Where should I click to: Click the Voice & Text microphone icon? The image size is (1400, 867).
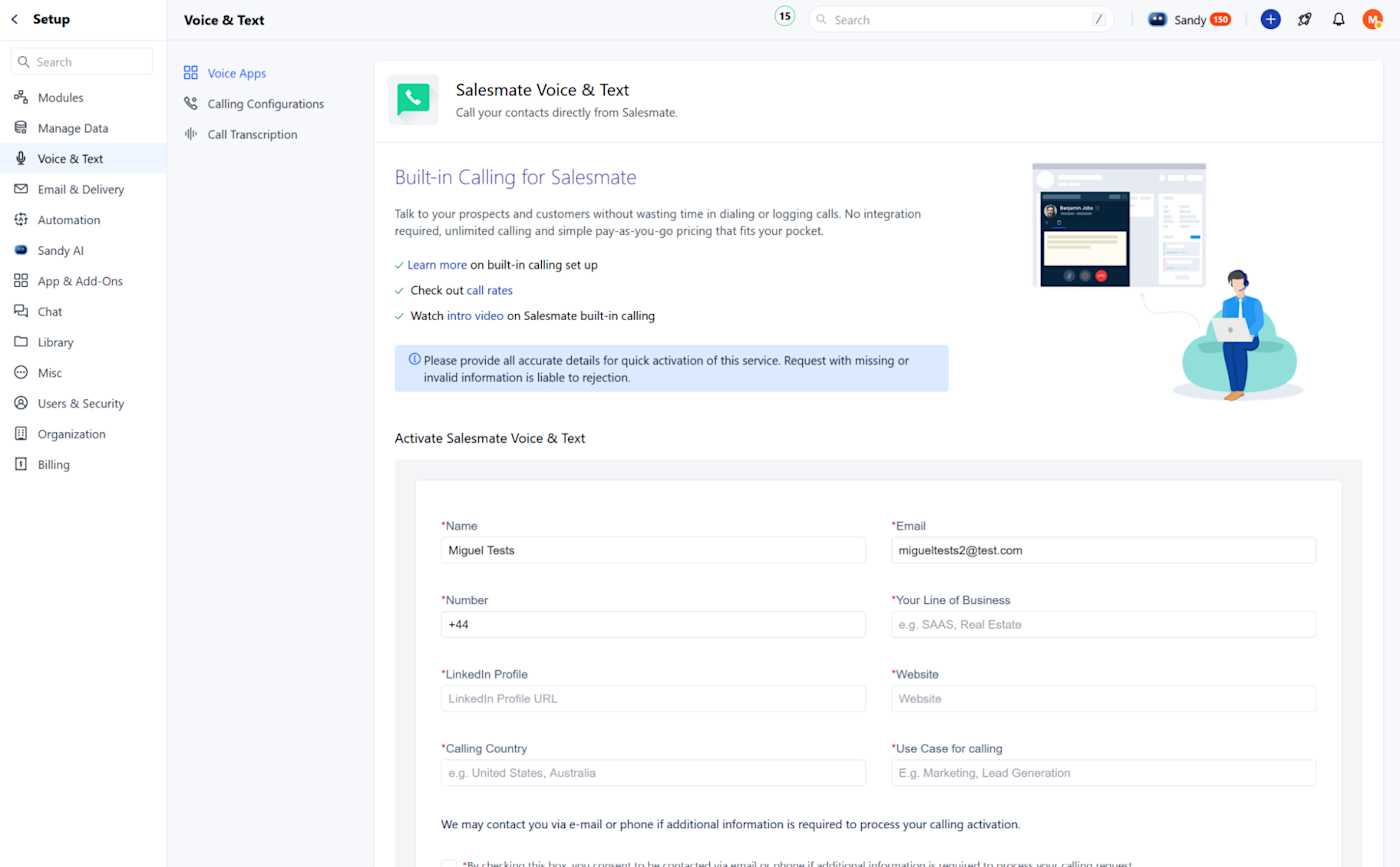point(20,159)
